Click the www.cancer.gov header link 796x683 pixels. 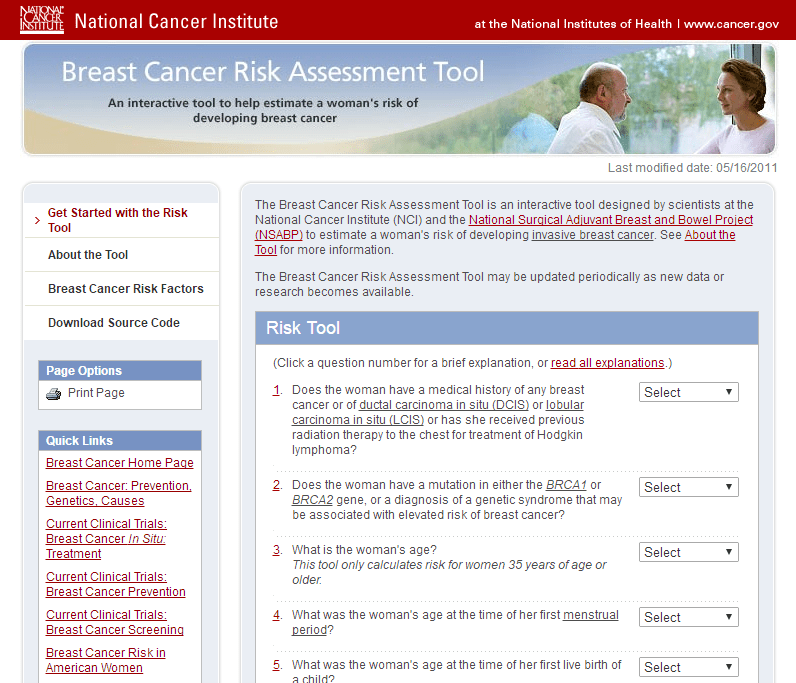pyautogui.click(x=731, y=24)
